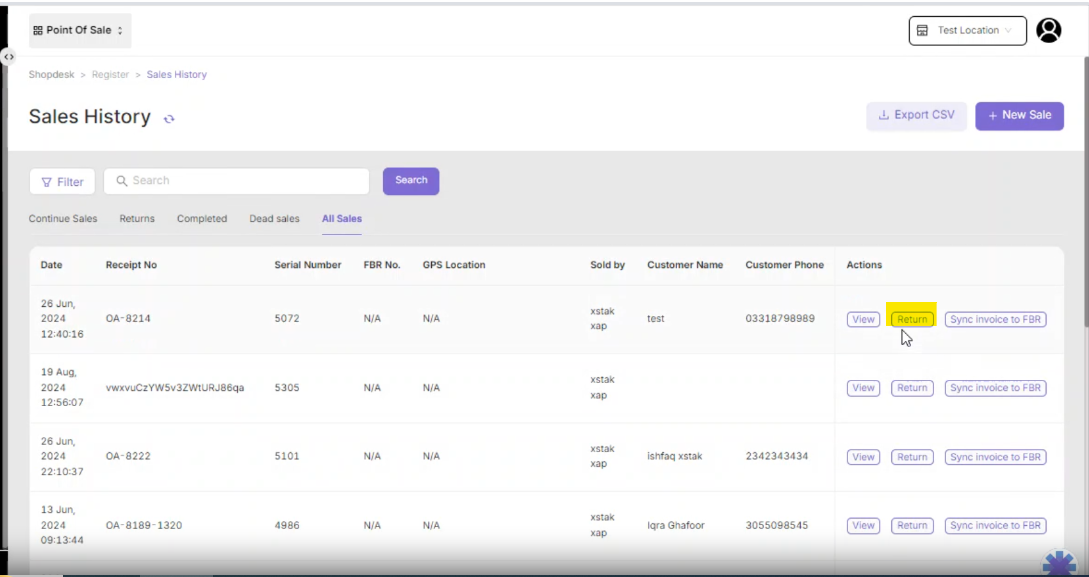View receipt OA-8214 details
This screenshot has height=577, width=1089.
[863, 320]
